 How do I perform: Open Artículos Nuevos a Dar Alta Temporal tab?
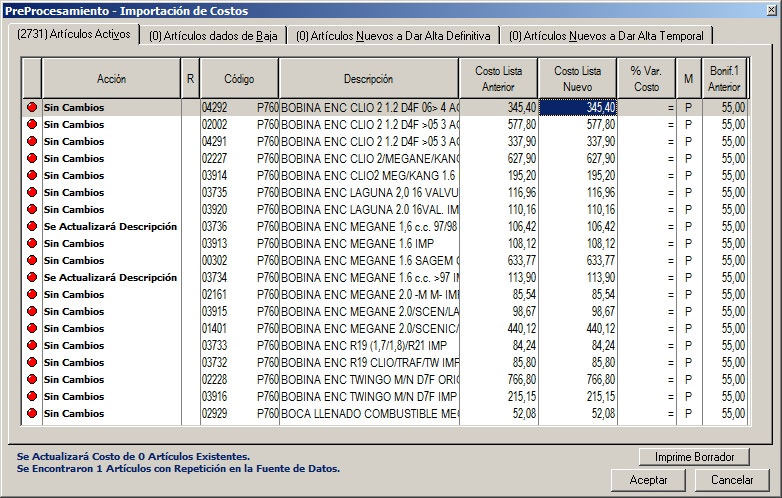tap(605, 36)
